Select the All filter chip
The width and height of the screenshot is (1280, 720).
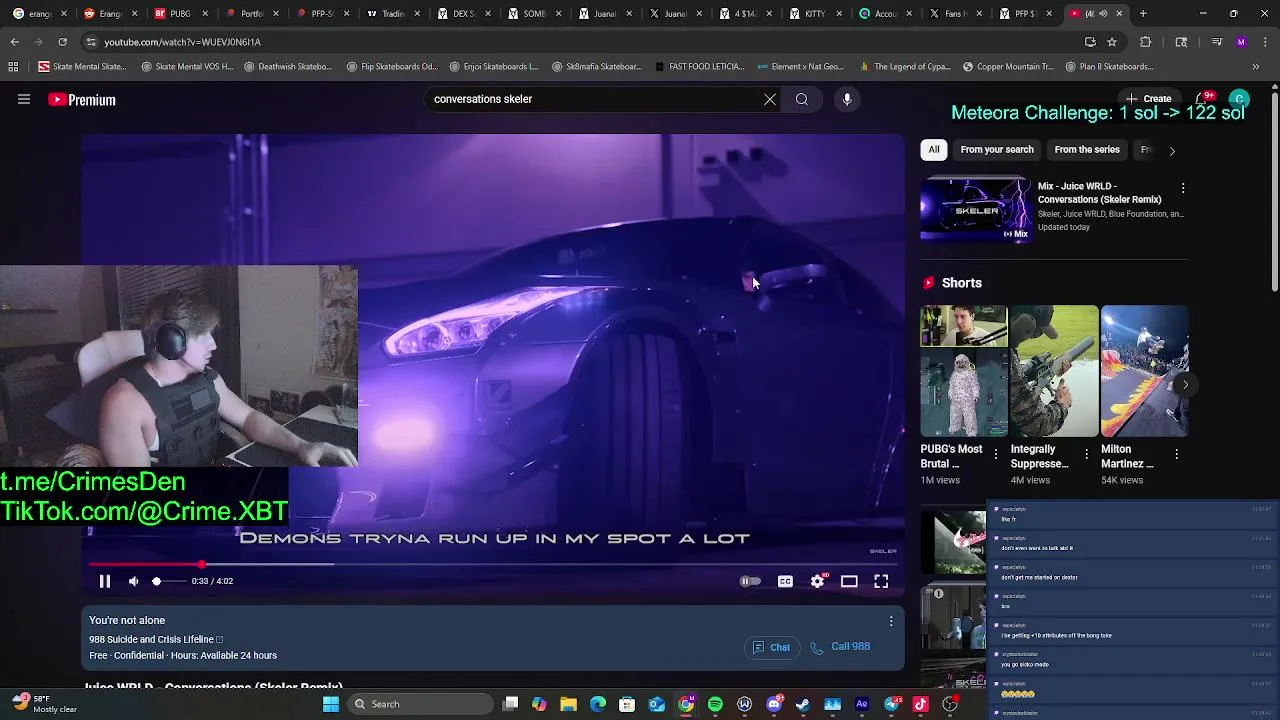(x=934, y=150)
